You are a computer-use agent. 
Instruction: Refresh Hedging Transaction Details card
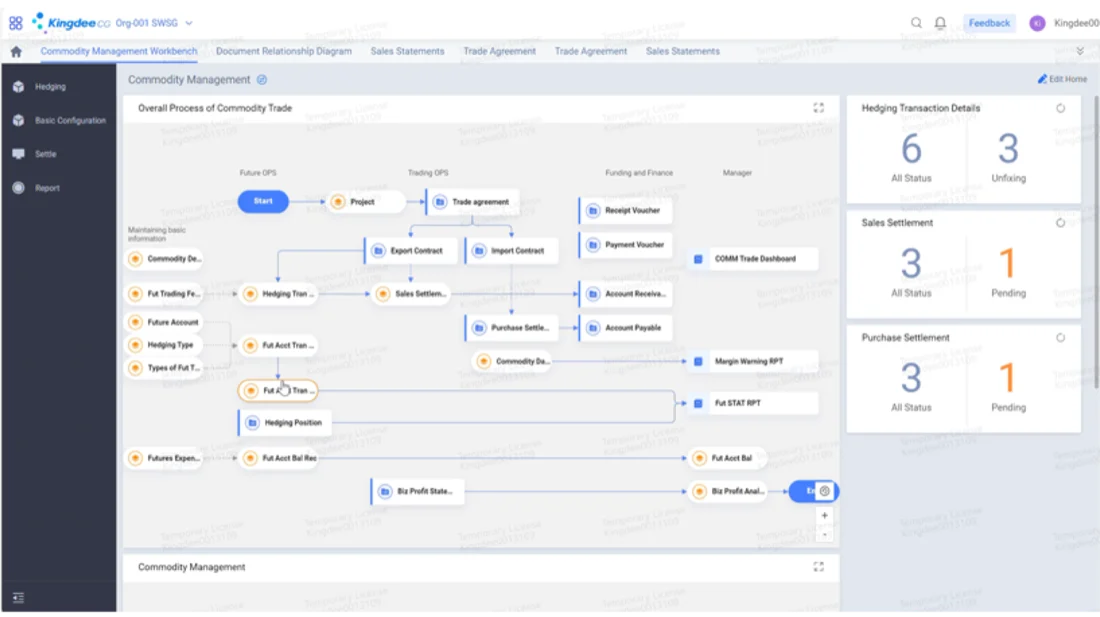point(1061,108)
